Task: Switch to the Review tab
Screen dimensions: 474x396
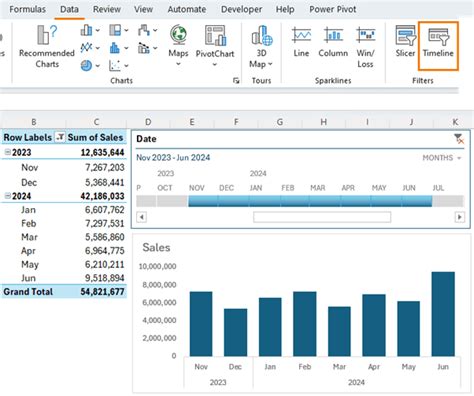Action: pyautogui.click(x=107, y=9)
